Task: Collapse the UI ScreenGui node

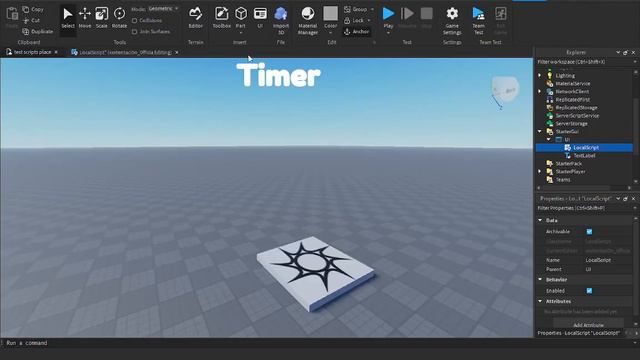Action: 549,140
